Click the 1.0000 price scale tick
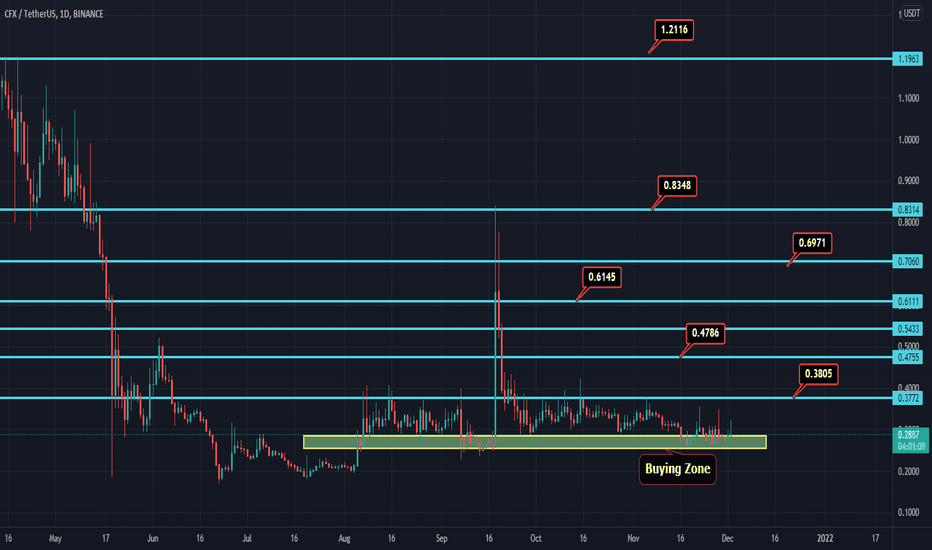 pyautogui.click(x=908, y=140)
